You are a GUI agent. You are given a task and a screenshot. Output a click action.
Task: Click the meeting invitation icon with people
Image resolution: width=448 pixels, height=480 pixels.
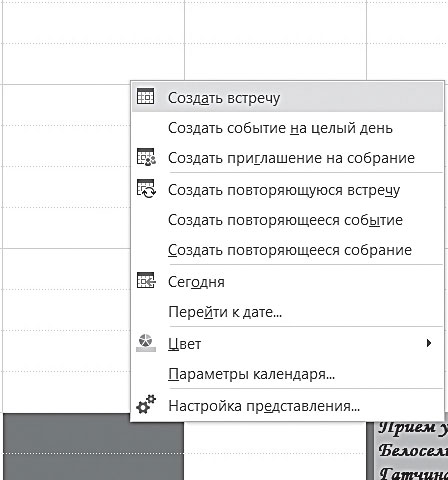[146, 157]
